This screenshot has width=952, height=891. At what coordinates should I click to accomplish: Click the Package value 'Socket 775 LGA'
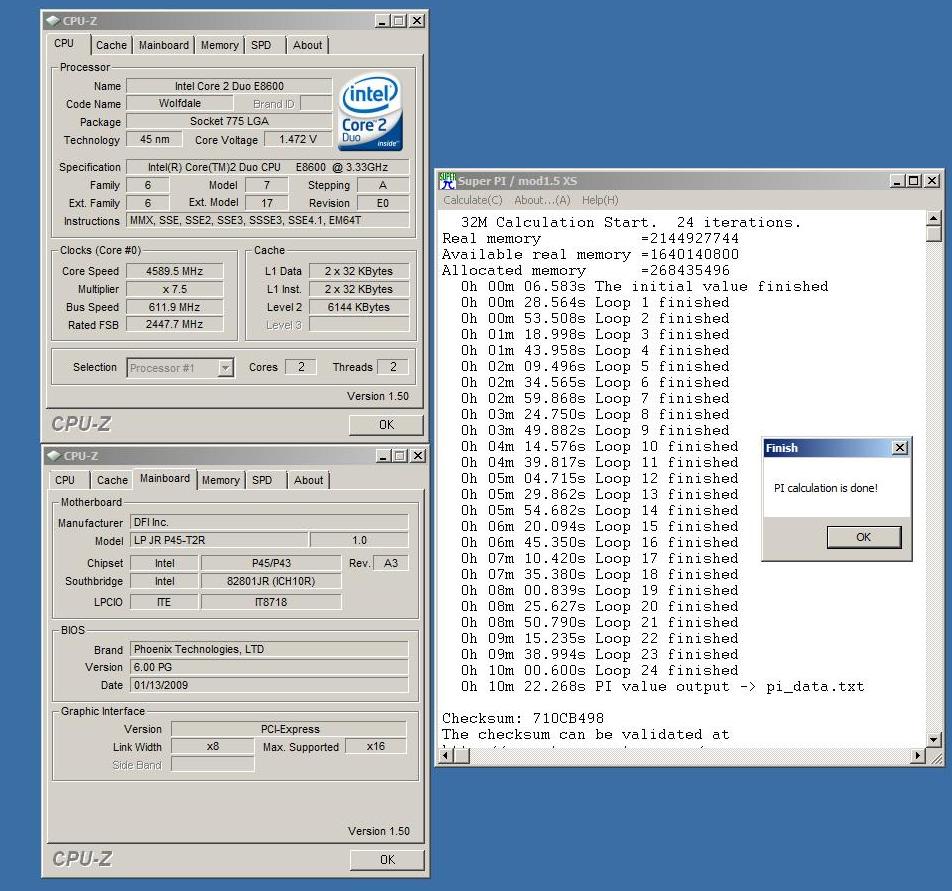230,121
